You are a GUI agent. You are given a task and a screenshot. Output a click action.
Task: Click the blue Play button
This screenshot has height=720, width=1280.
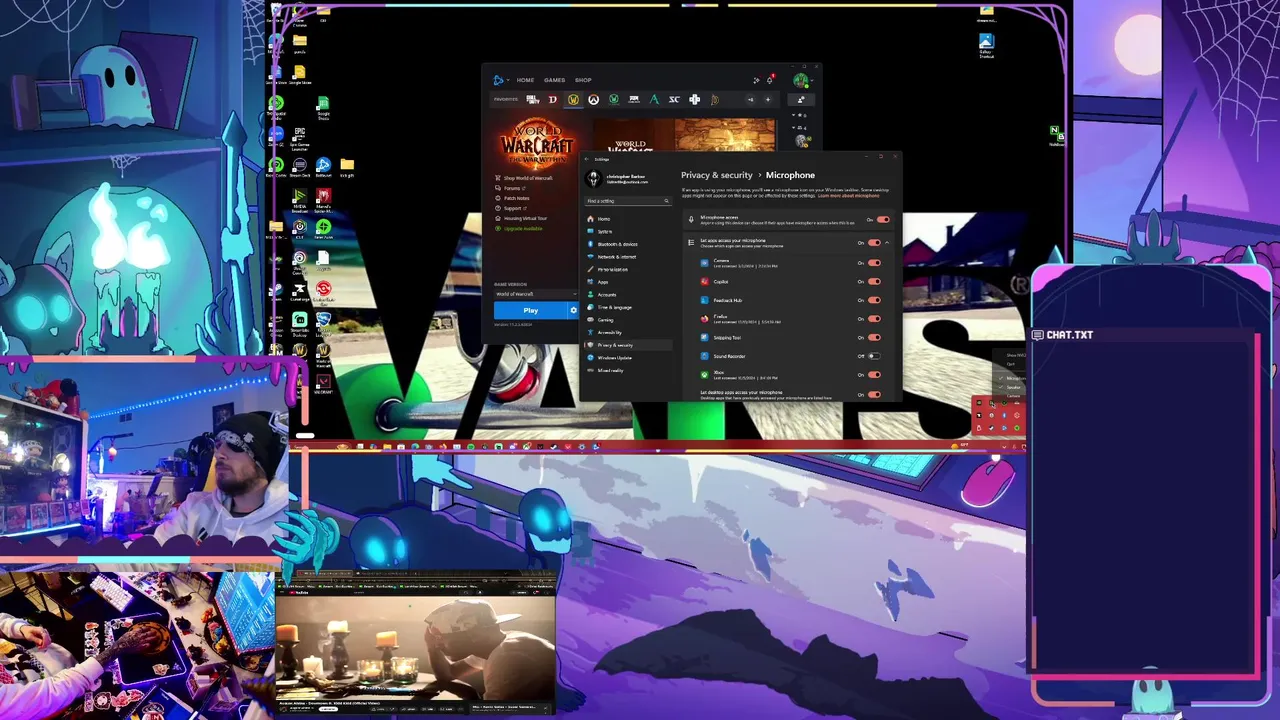pyautogui.click(x=531, y=310)
